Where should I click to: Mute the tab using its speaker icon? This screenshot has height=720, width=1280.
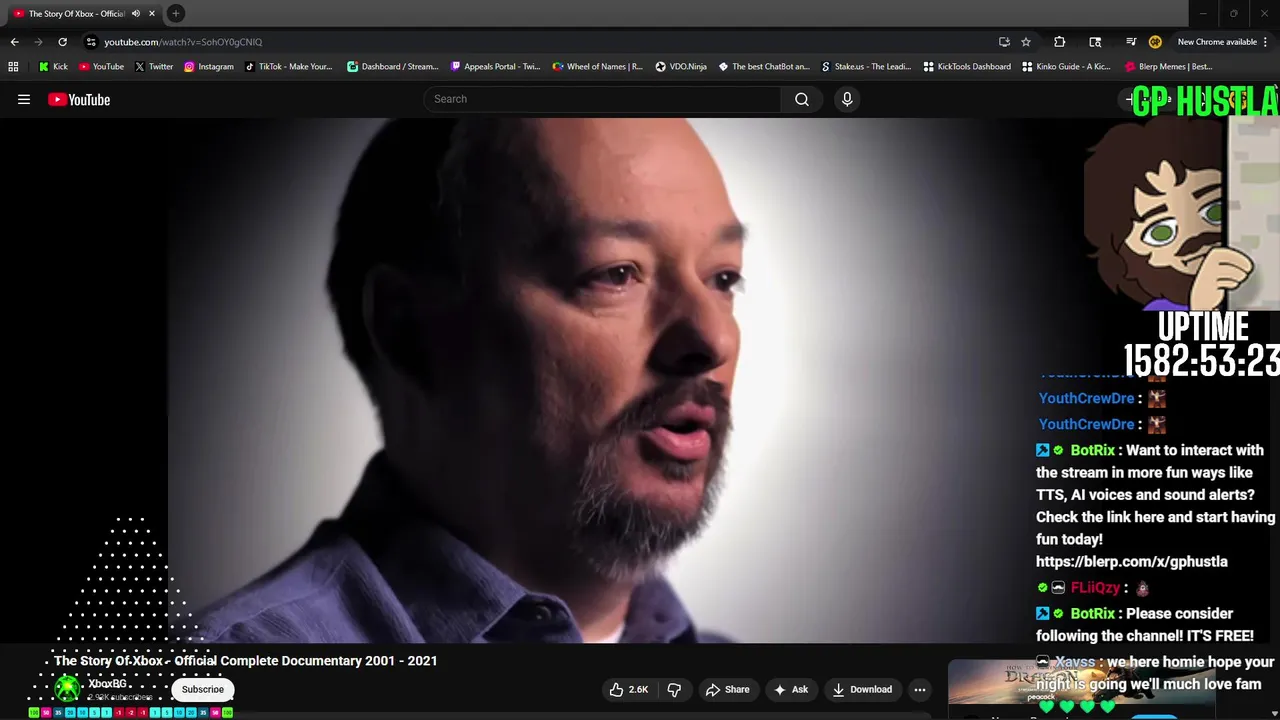tap(136, 13)
